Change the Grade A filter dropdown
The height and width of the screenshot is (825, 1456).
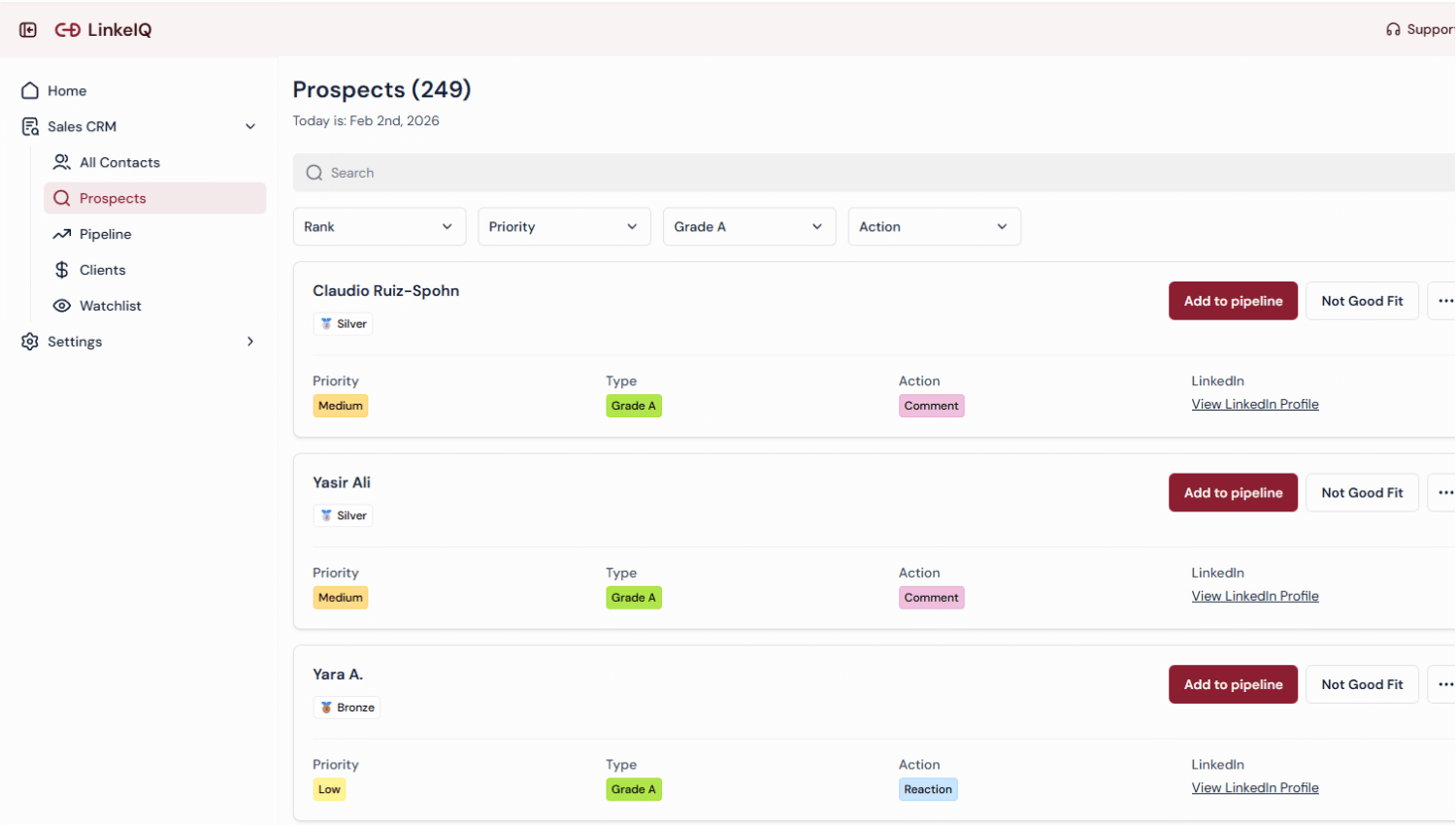748,227
